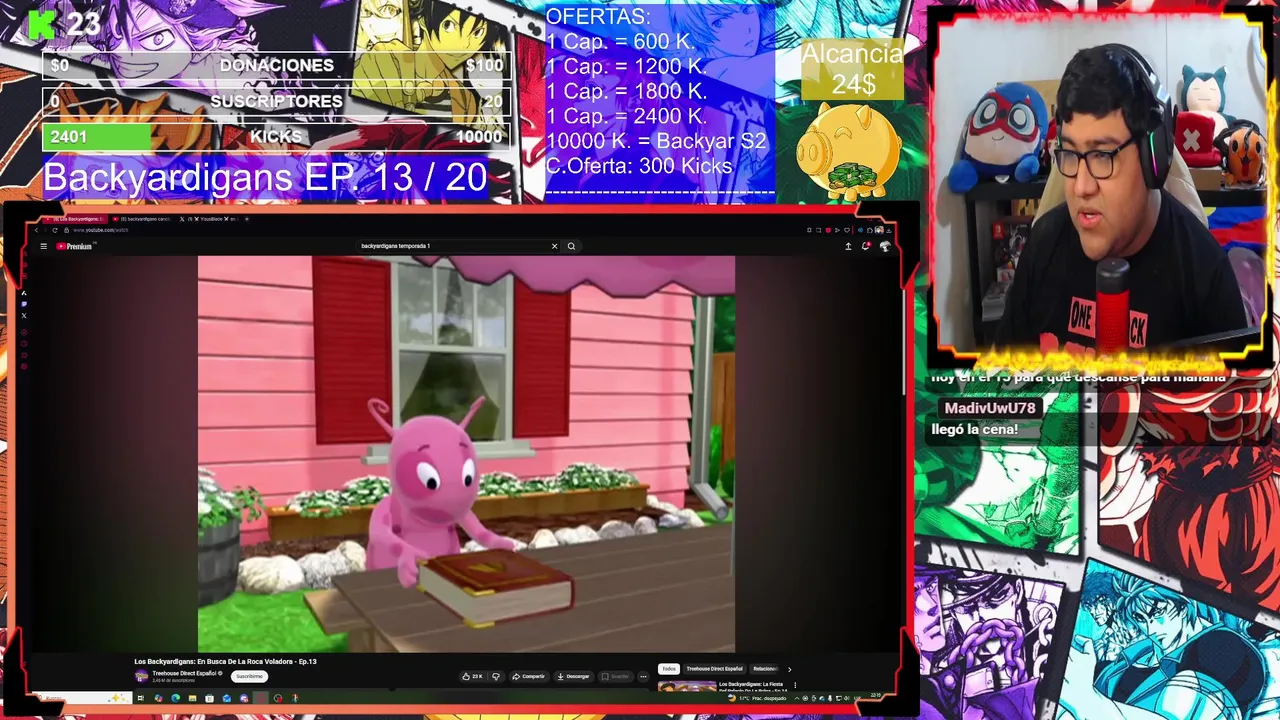Viewport: 1280px width, 720px height.
Task: Click the chat message llegó la cena!
Action: 974,429
